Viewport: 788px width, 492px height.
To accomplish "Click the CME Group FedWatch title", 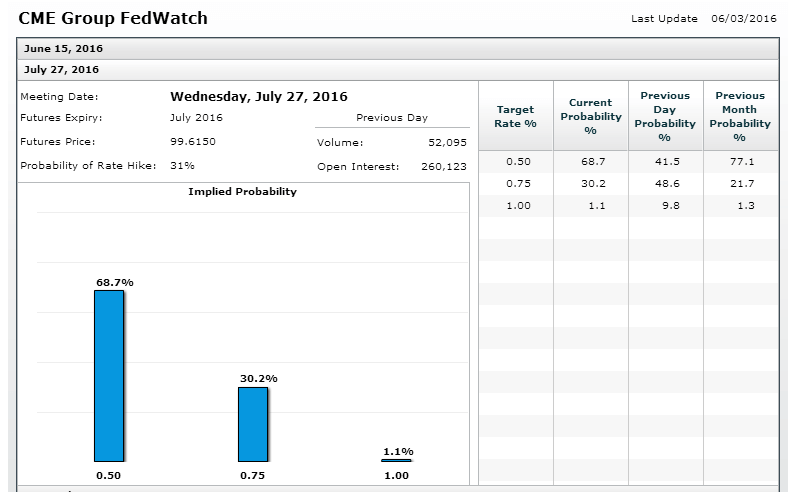I will [113, 18].
